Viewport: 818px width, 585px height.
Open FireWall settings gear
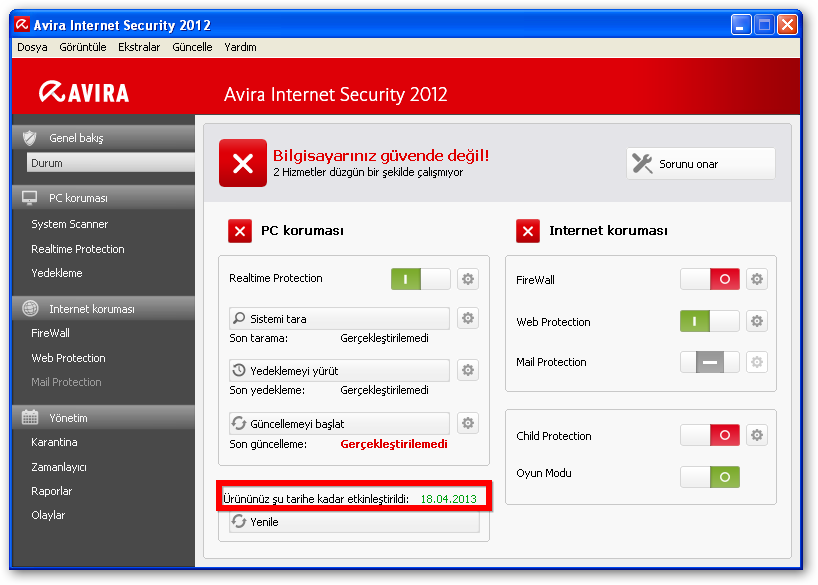[x=756, y=279]
